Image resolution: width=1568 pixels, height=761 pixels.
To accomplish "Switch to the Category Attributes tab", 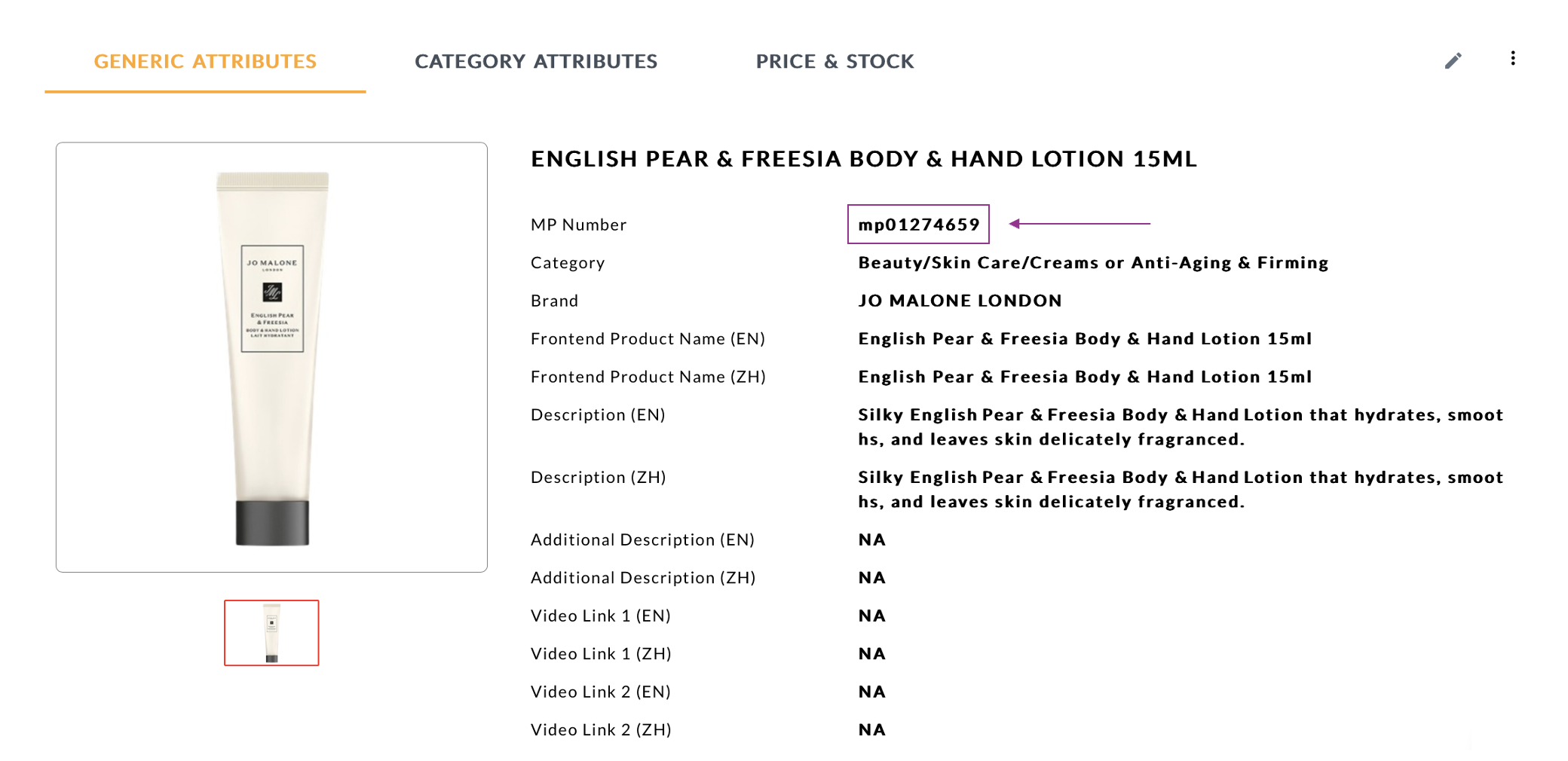I will [x=536, y=61].
